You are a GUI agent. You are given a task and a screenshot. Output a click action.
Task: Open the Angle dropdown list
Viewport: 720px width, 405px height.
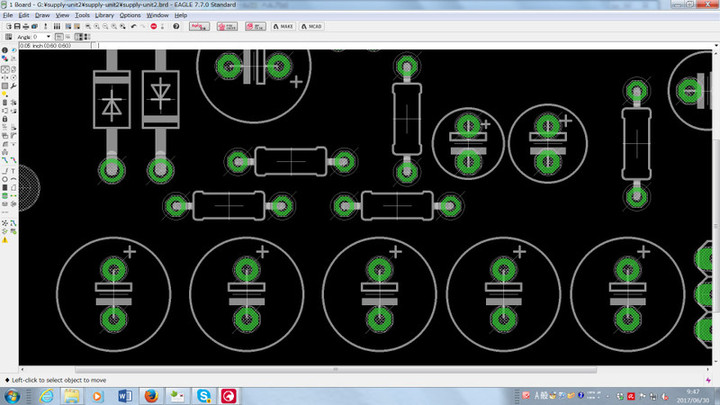point(47,37)
